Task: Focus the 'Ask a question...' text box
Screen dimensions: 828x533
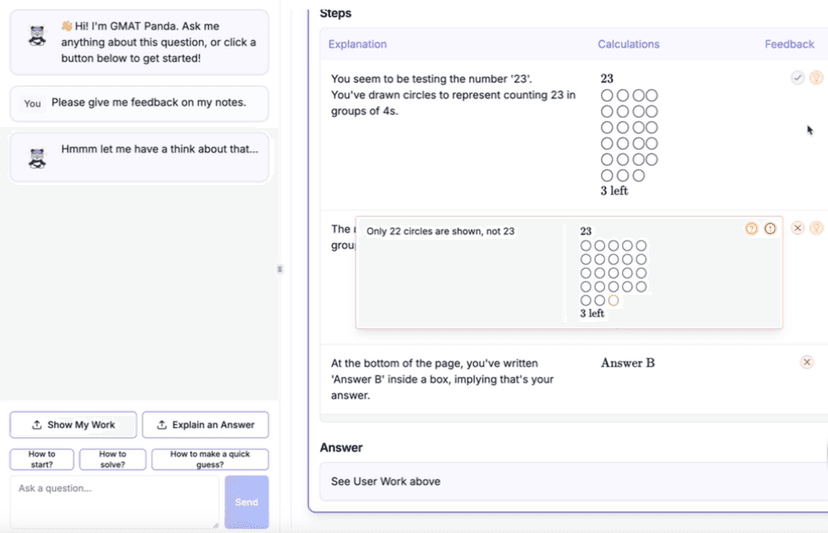Action: coord(114,501)
